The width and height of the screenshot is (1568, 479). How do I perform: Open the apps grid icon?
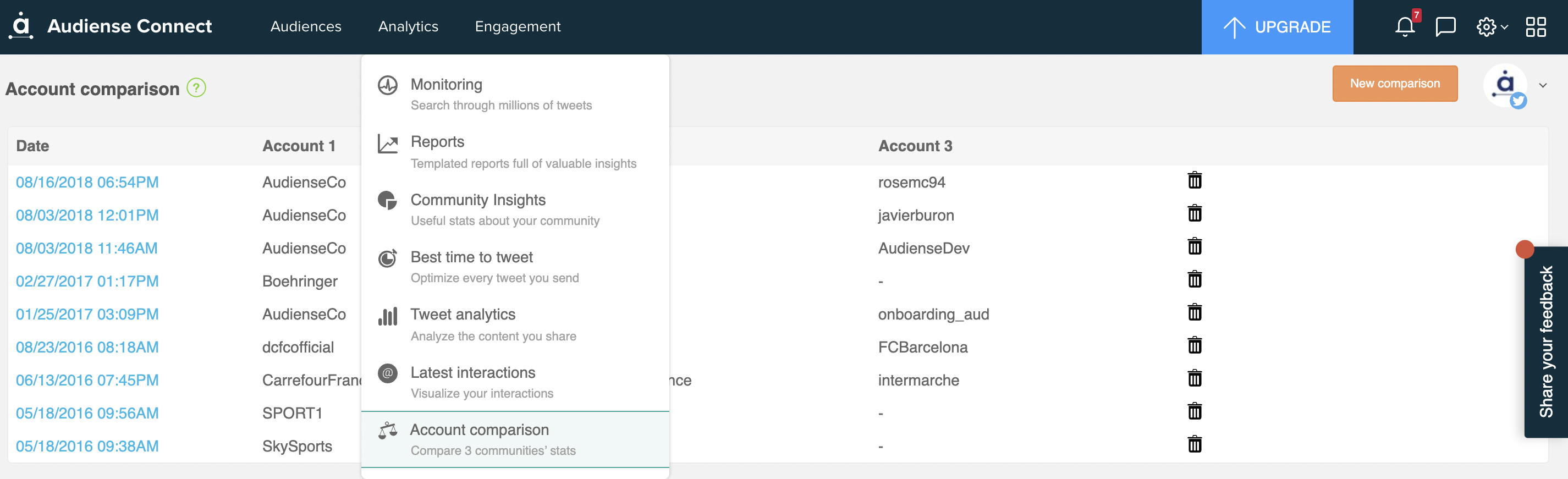1536,27
